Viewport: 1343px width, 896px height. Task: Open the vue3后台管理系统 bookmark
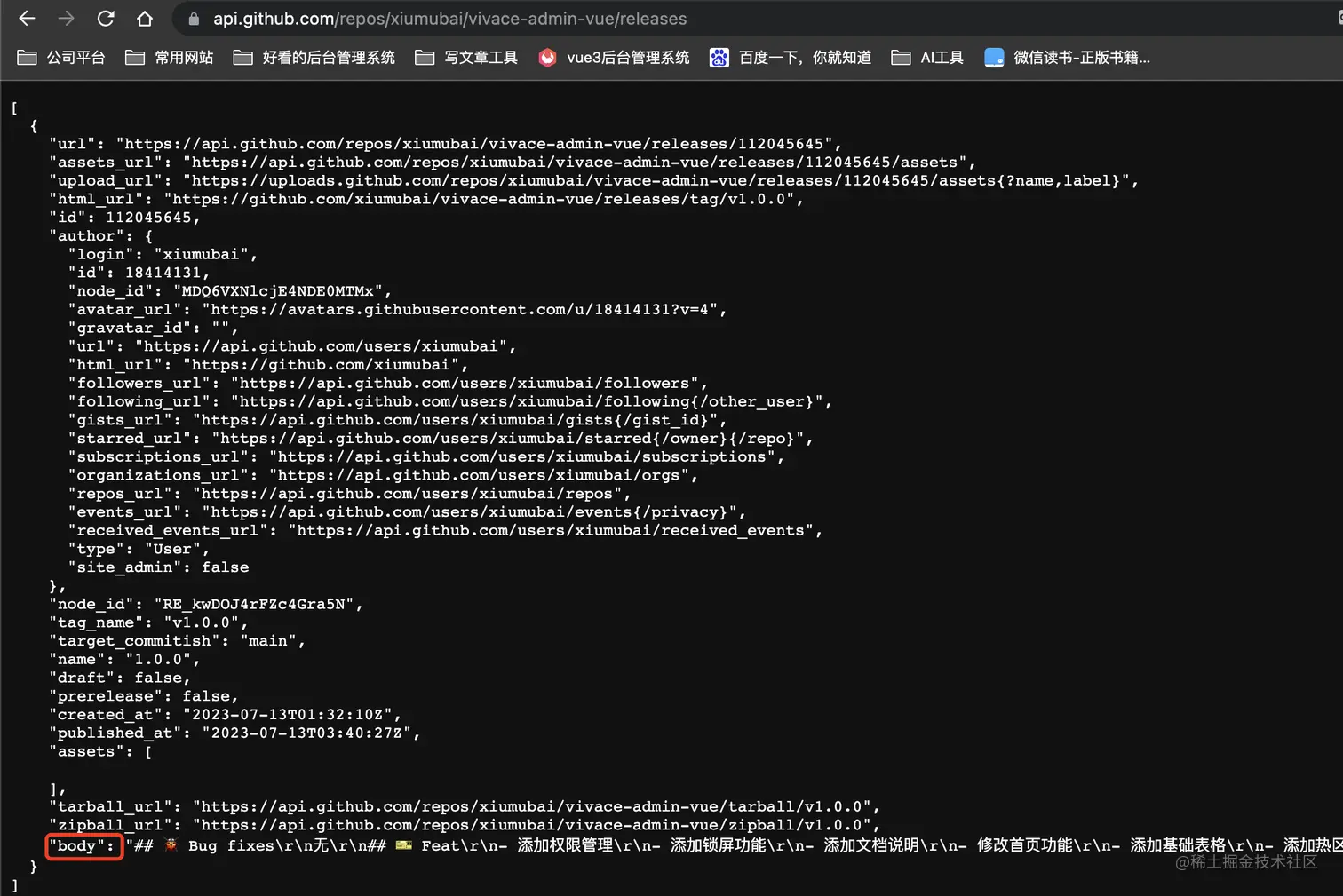(628, 57)
